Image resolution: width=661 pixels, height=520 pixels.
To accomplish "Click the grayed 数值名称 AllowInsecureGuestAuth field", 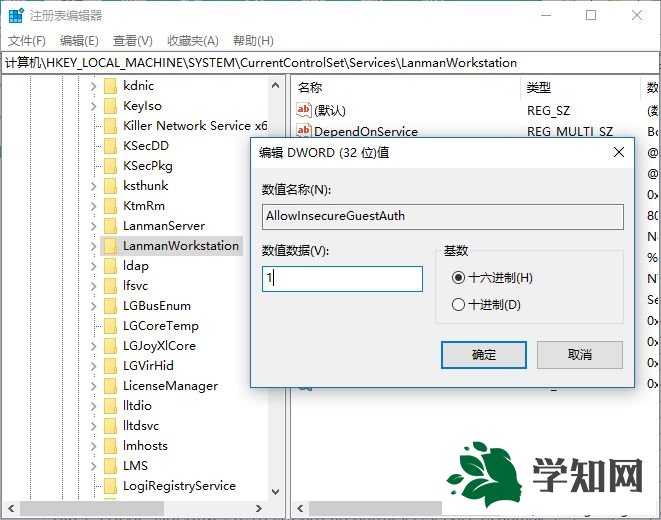I will pyautogui.click(x=443, y=217).
